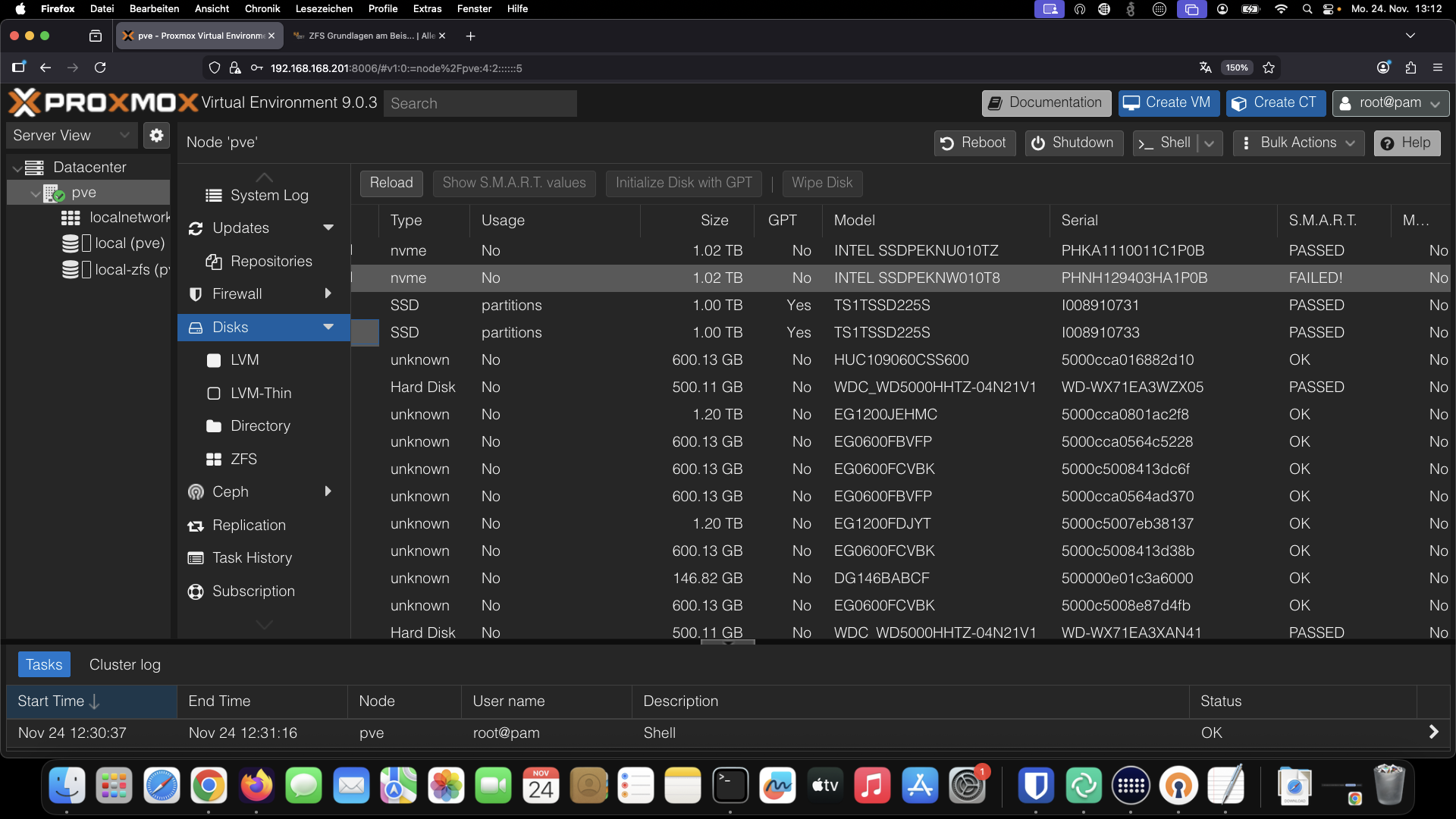The height and width of the screenshot is (819, 1456).
Task: Open Replication settings
Action: click(248, 526)
